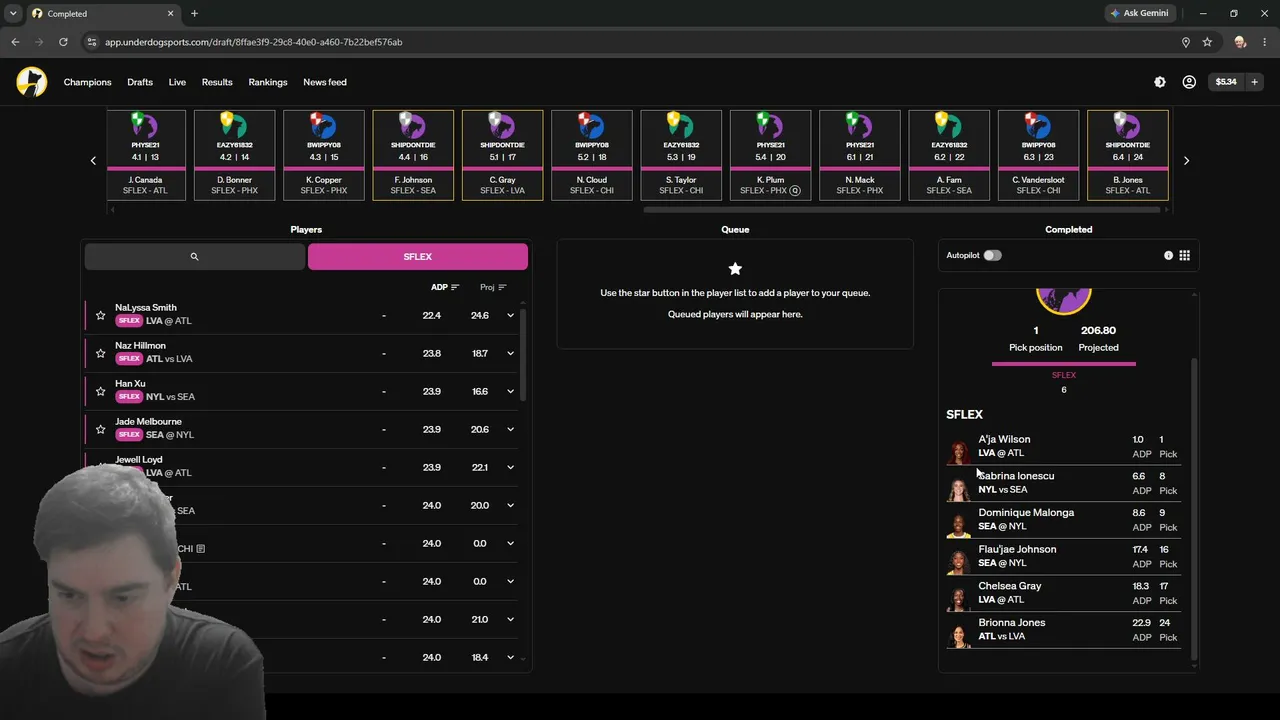Open a new browser tab
The image size is (1280, 720).
click(194, 14)
